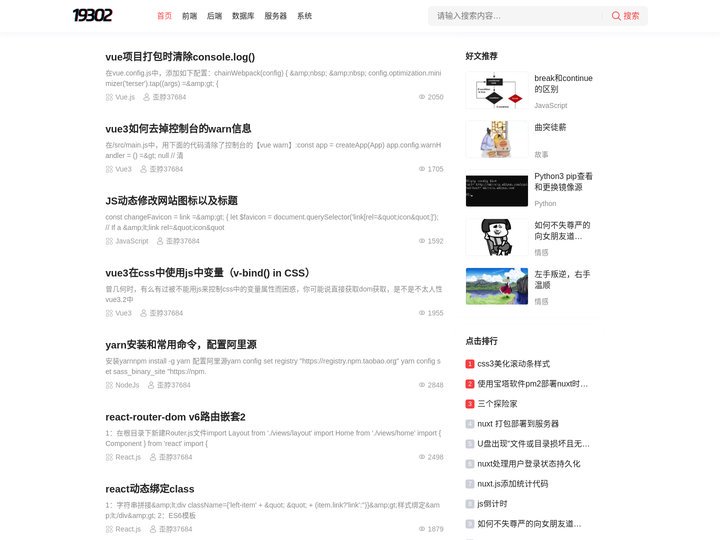Viewport: 720px width, 540px height.
Task: Open ranking item css3美化滚动条样式
Action: pyautogui.click(x=513, y=364)
